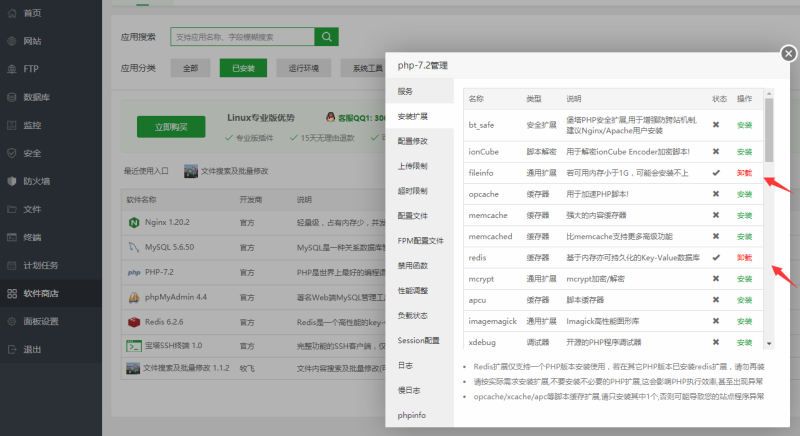Install the imagemagick extension
The height and width of the screenshot is (436, 800).
pos(744,321)
